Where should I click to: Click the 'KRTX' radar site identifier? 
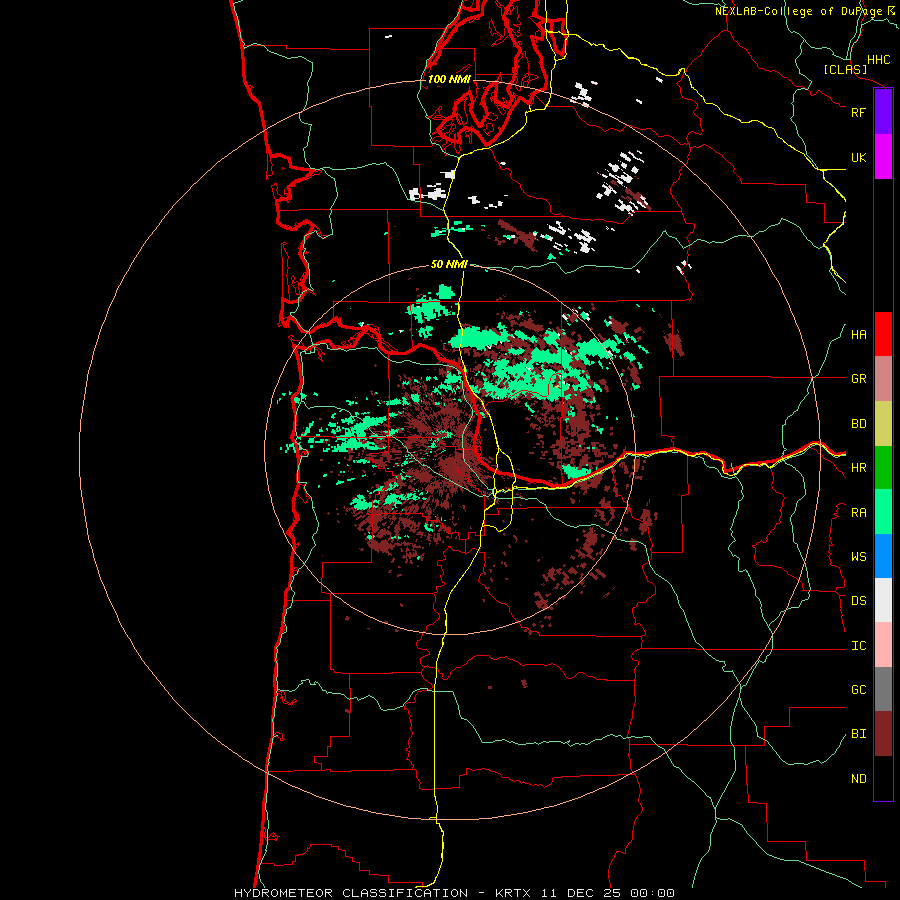click(513, 893)
